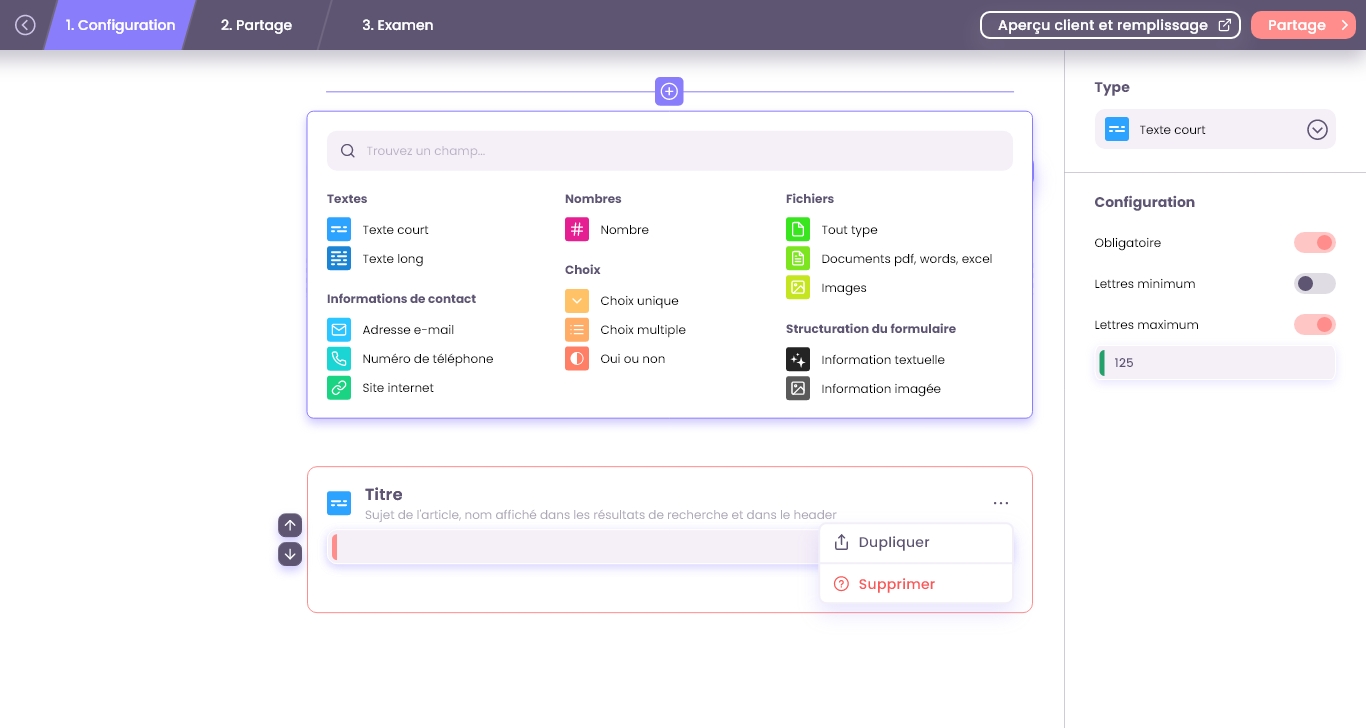Open the three-dot menu on Titre field

click(x=1000, y=503)
